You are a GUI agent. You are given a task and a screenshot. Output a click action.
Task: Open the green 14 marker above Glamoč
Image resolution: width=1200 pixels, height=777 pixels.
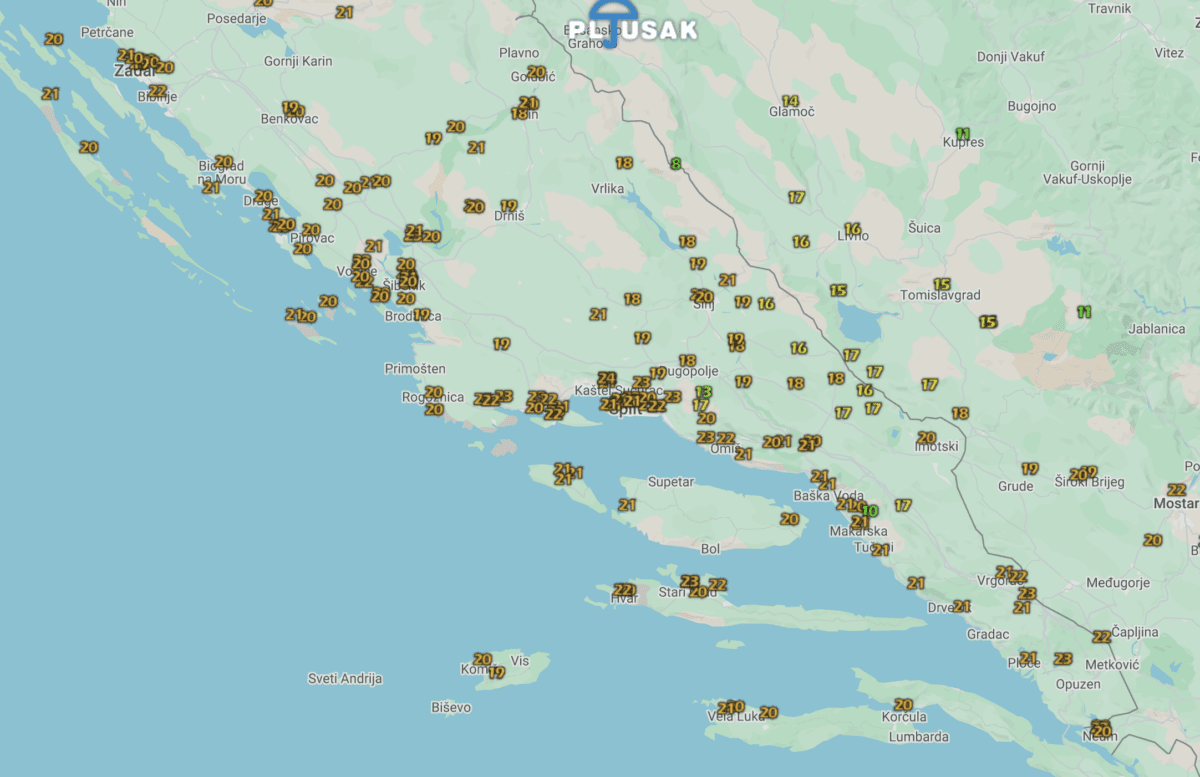point(790,101)
